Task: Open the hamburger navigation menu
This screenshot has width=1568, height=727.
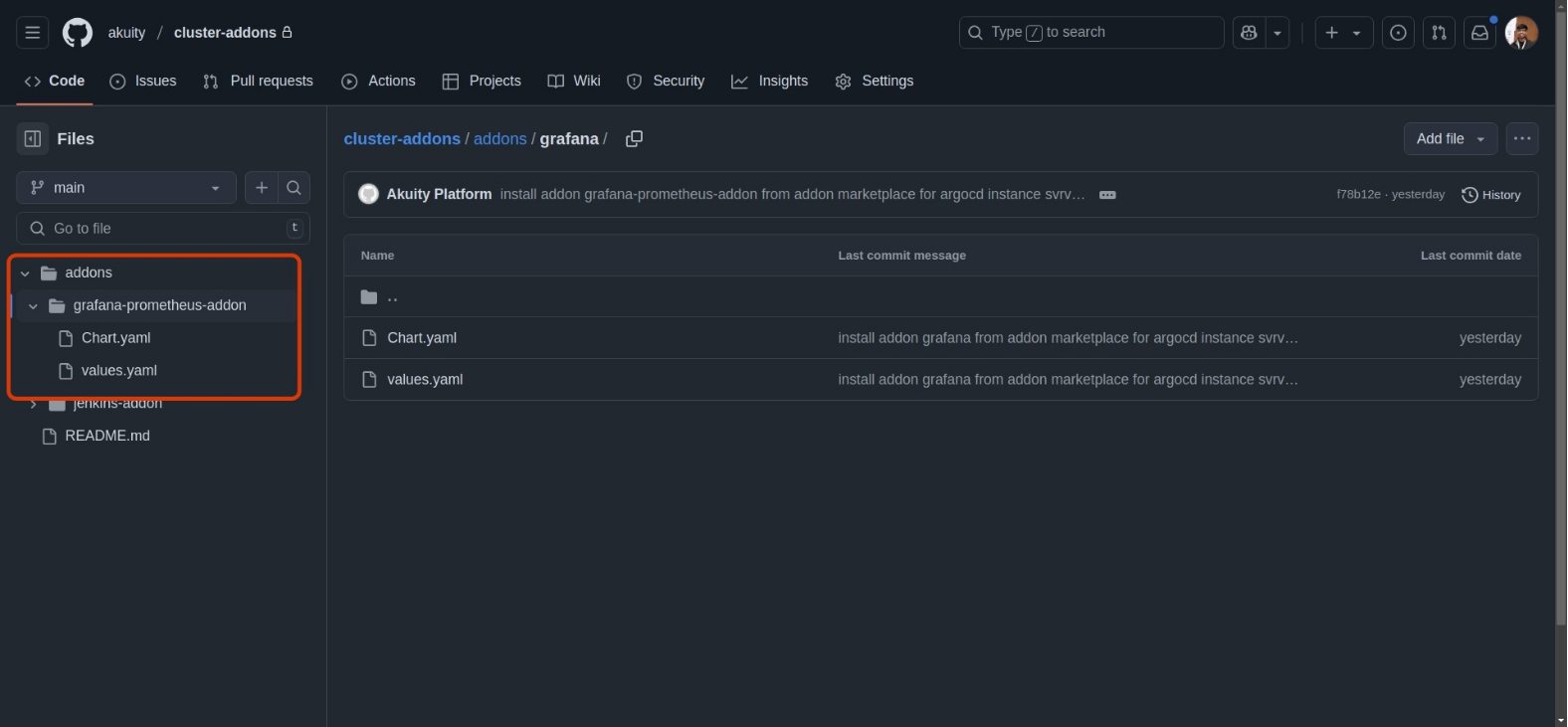Action: coord(33,33)
